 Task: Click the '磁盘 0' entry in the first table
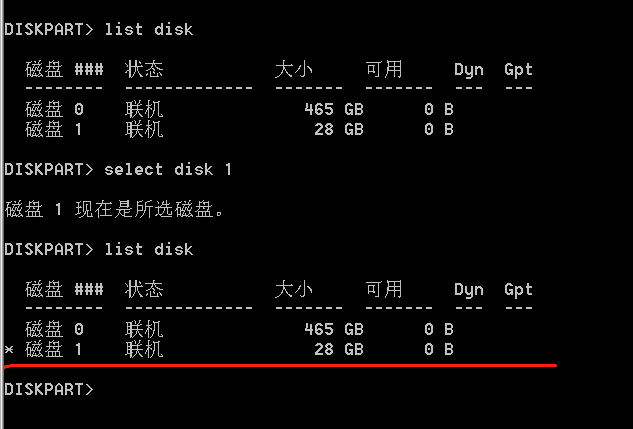coord(54,109)
